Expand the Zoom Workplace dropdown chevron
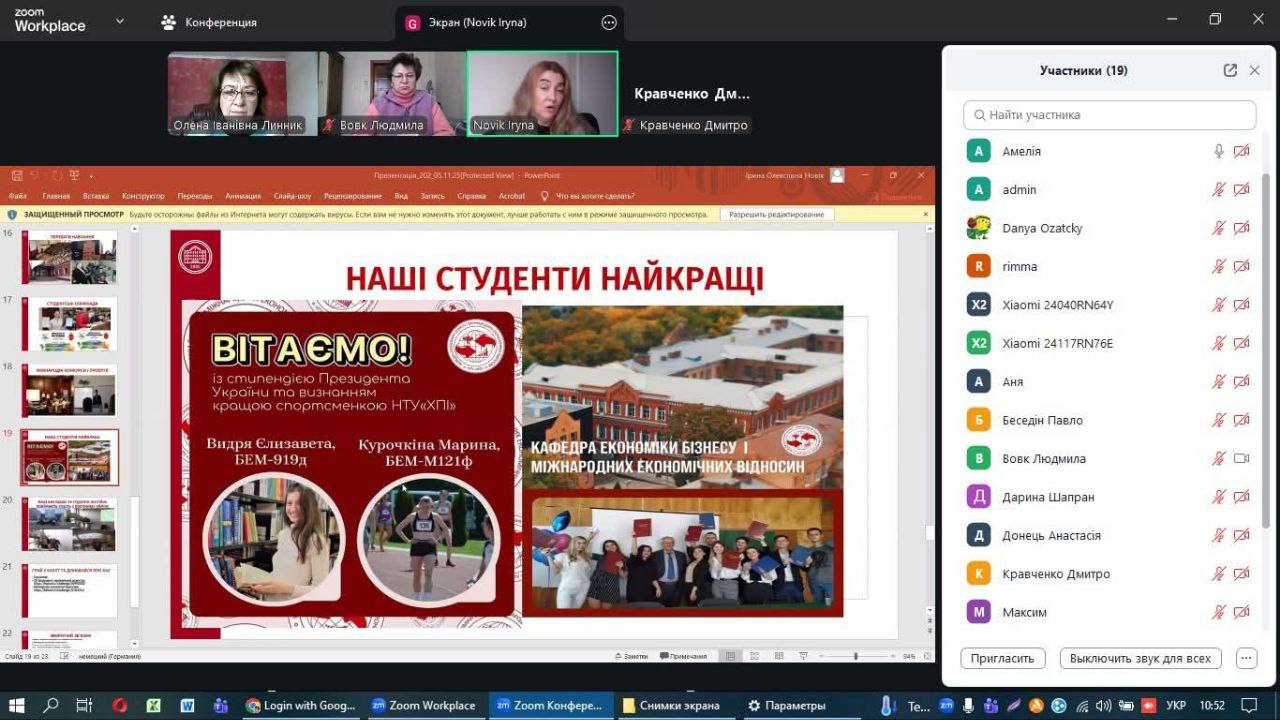This screenshot has width=1280, height=720. pyautogui.click(x=118, y=21)
